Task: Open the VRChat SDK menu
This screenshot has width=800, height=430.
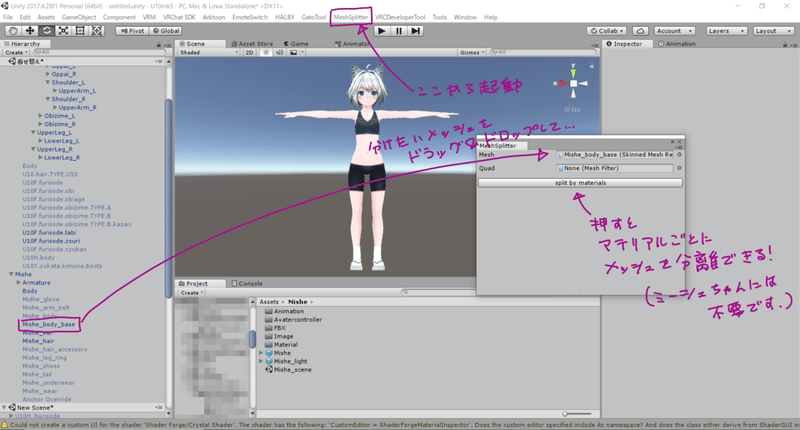Action: pos(179,17)
